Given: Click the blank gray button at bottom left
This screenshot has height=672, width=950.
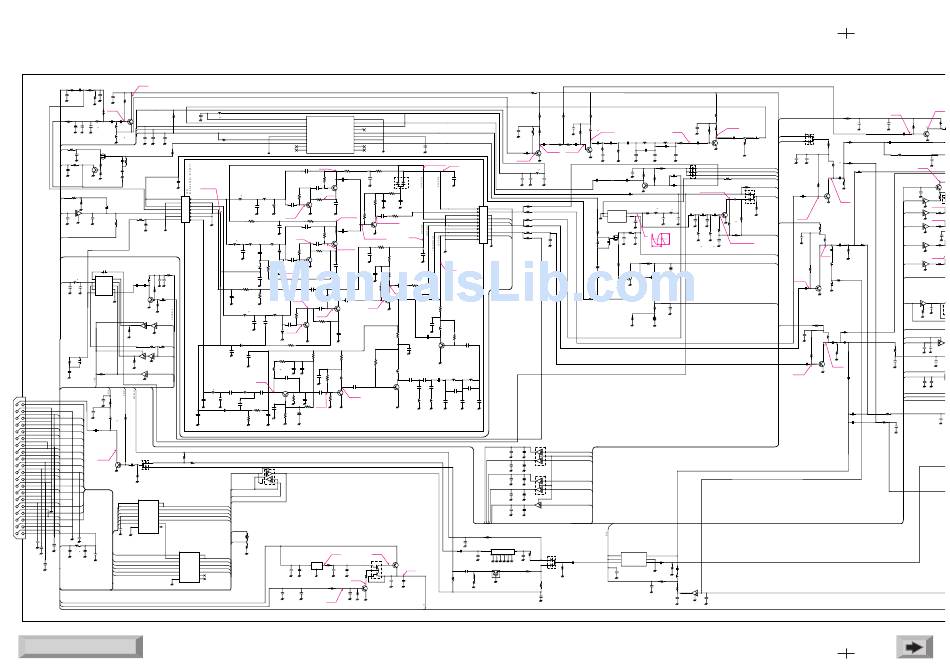Looking at the screenshot, I should (81, 647).
